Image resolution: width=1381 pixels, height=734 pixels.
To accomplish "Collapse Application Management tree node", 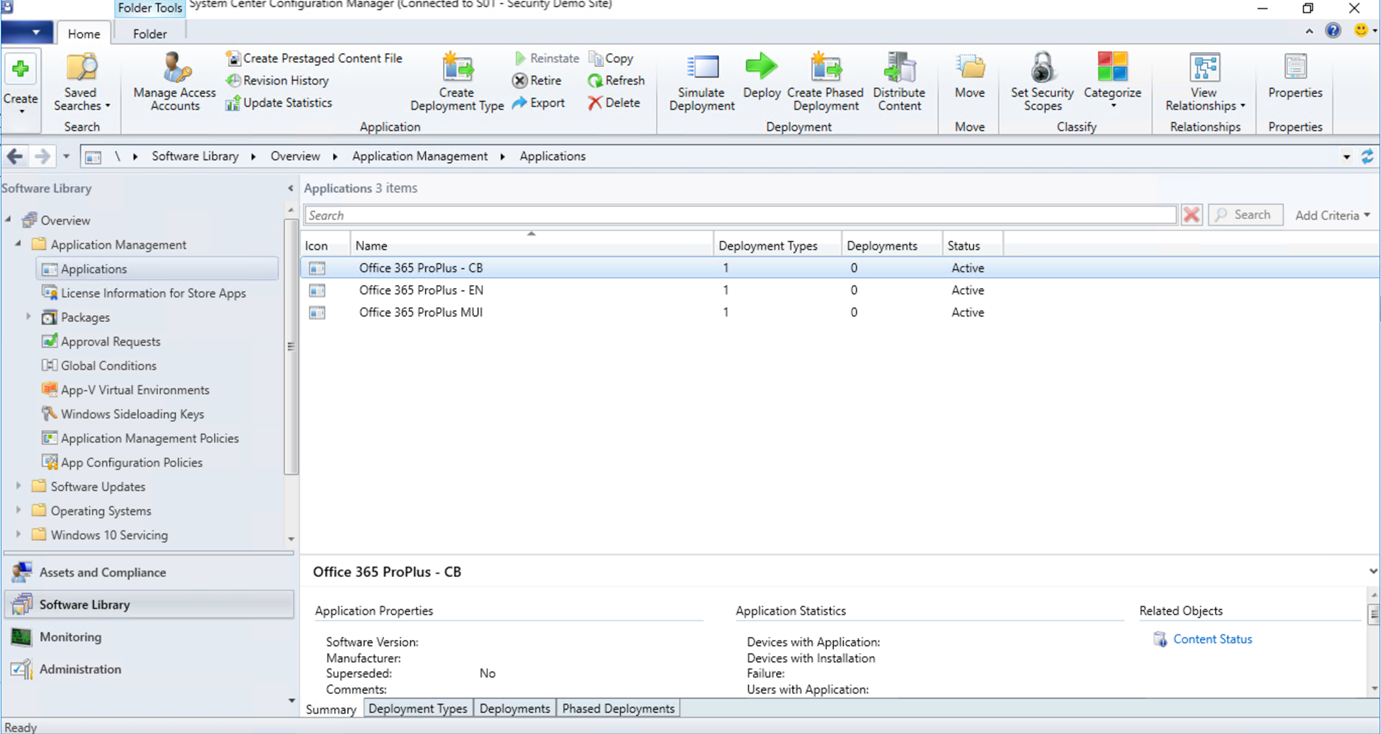I will click(18, 244).
